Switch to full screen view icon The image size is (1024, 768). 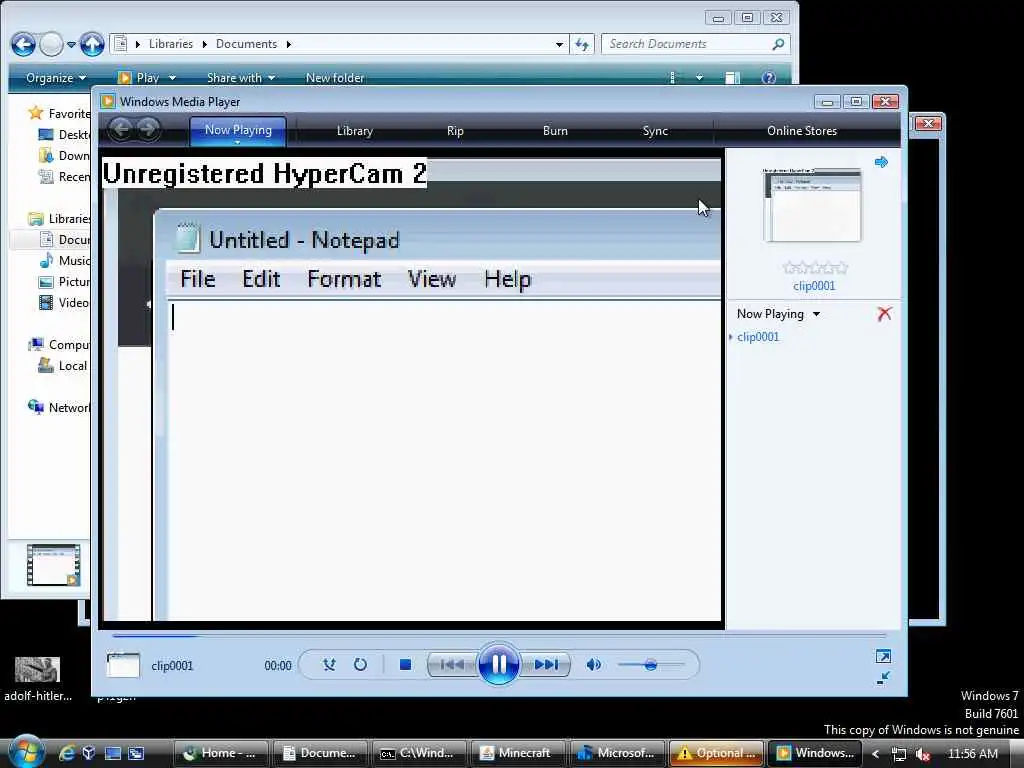tap(883, 656)
